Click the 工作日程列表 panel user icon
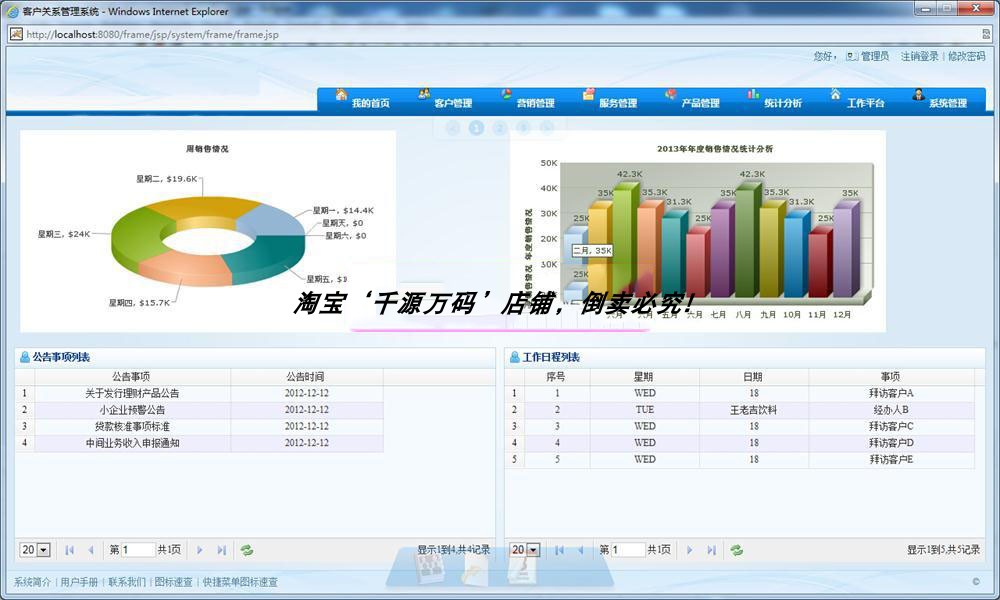Screen dimensions: 1000x600 click(x=515, y=357)
